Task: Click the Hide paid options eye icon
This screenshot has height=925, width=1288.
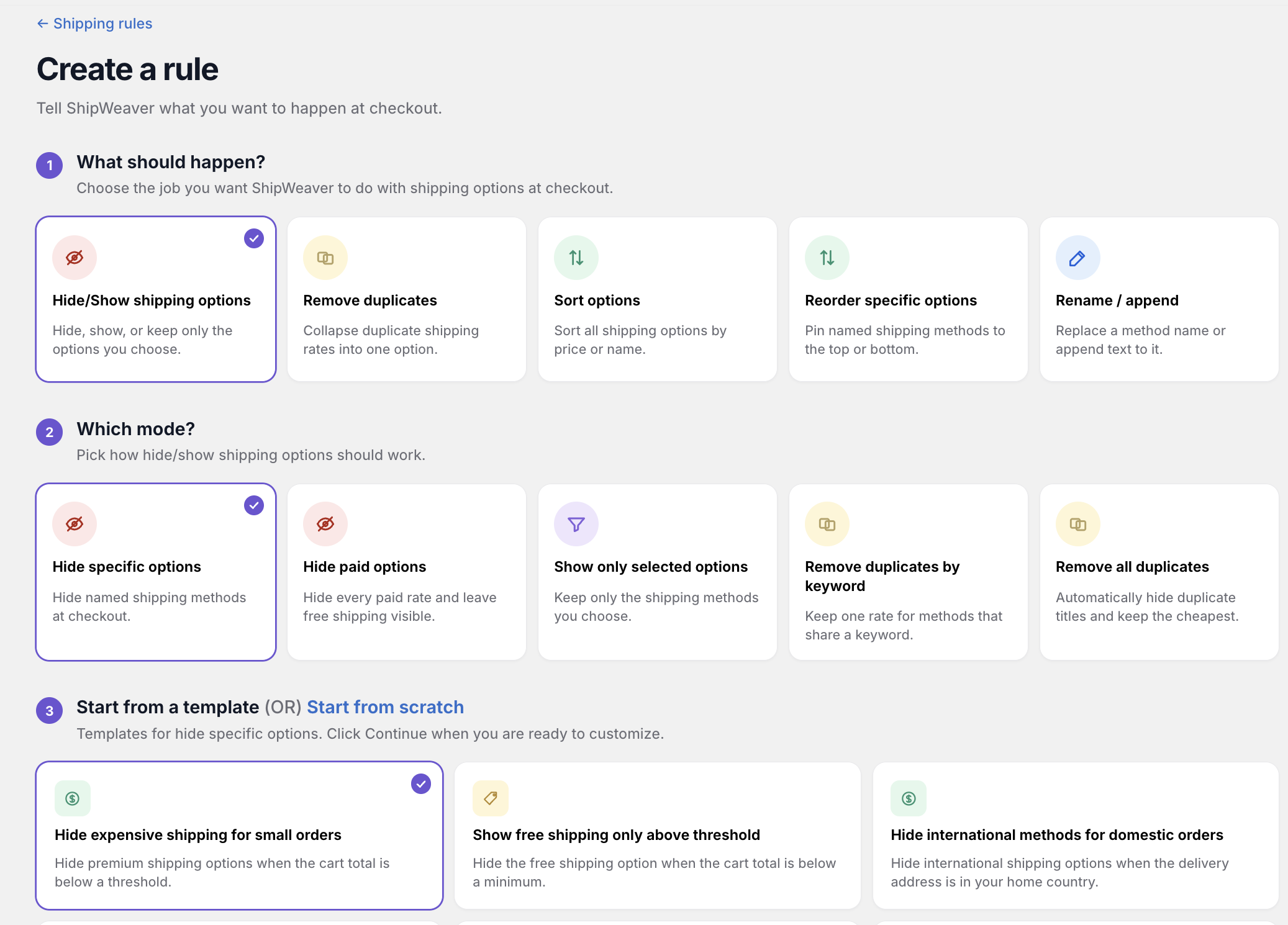Action: [x=325, y=524]
